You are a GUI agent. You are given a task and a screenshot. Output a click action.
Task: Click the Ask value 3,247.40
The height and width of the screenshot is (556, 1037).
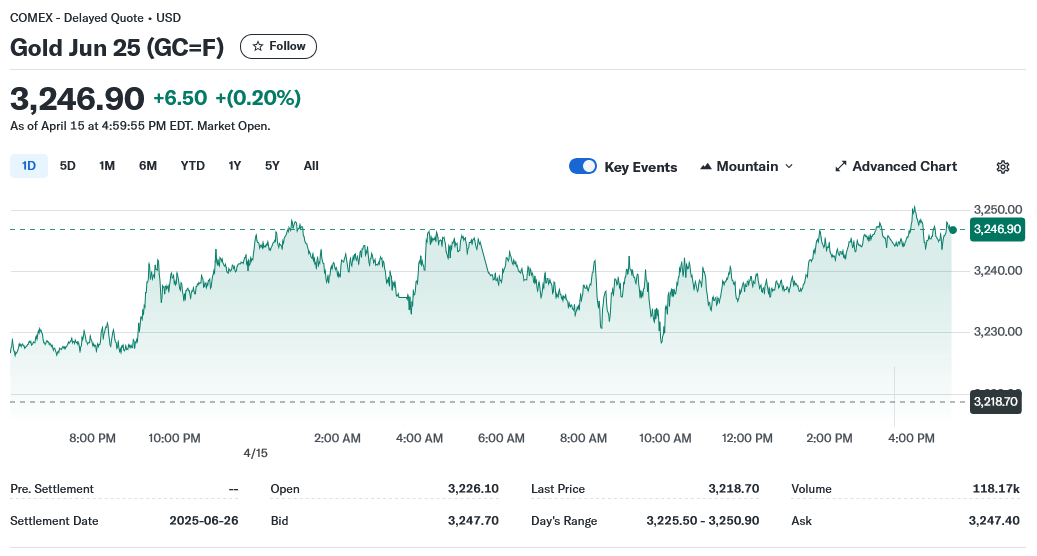pos(994,520)
